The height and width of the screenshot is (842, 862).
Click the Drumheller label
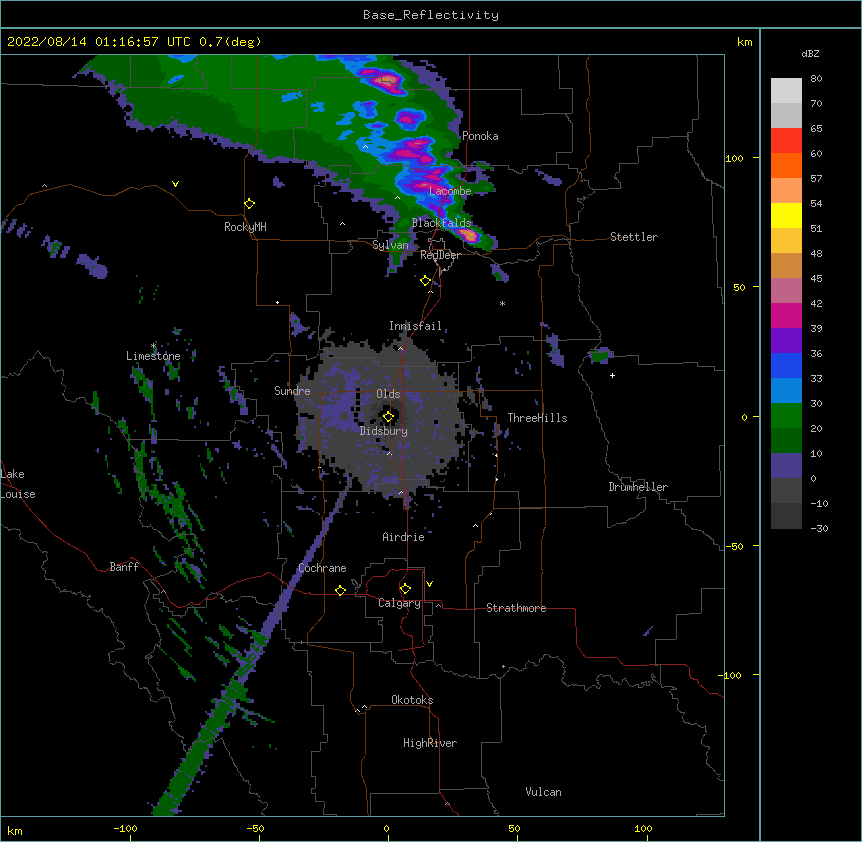(x=638, y=487)
